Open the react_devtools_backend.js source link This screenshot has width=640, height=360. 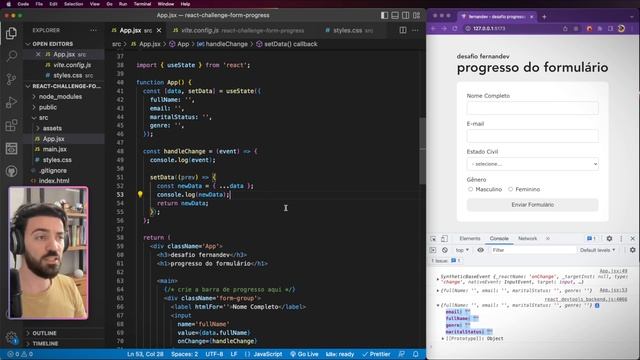point(586,299)
